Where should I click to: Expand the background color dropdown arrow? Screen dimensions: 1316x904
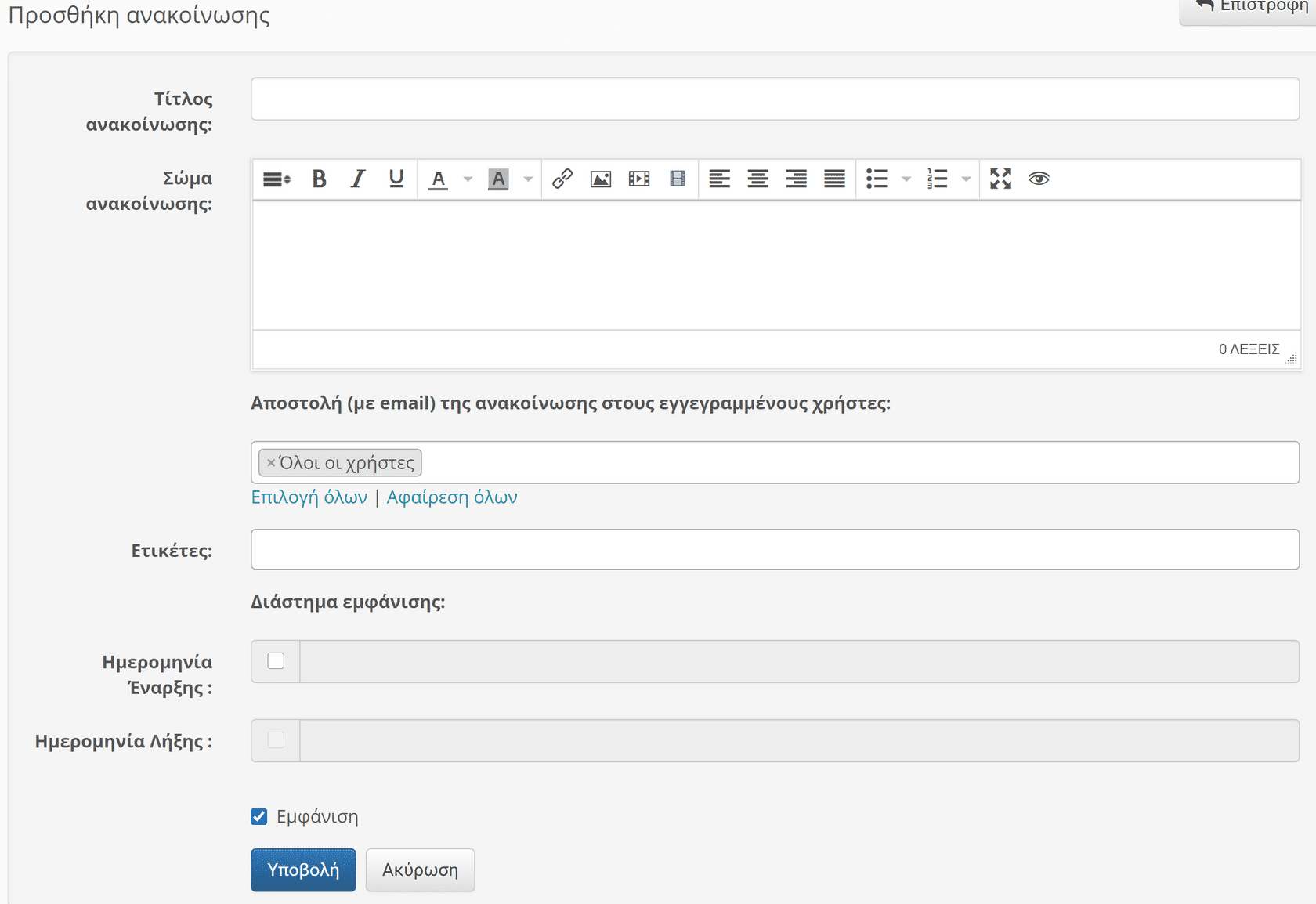pos(528,179)
